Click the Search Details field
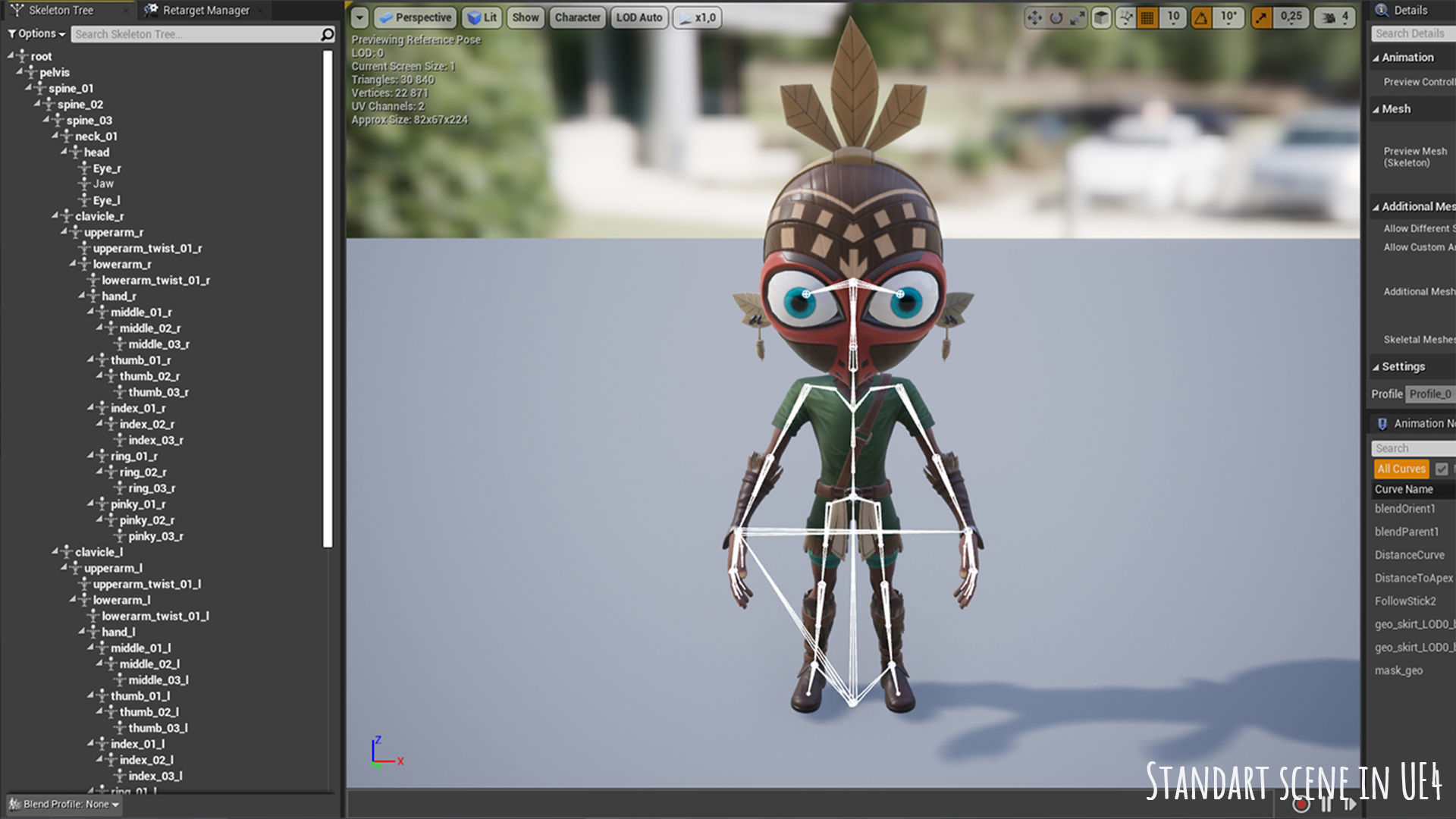The width and height of the screenshot is (1456, 819). click(x=1413, y=33)
